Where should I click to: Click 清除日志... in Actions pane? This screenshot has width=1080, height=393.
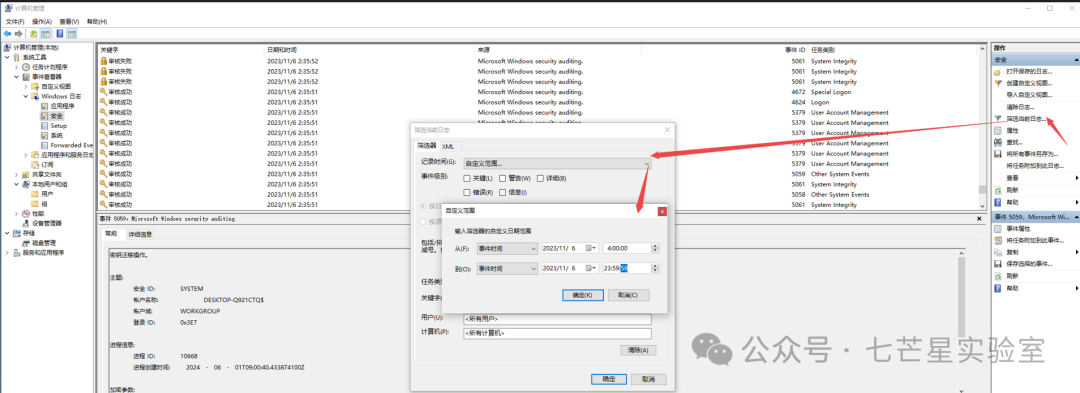pos(1020,107)
